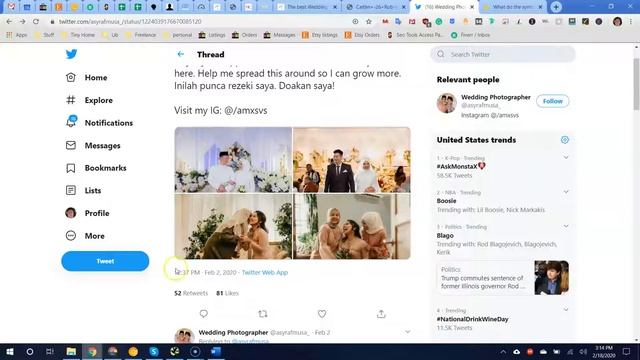640x360 pixels.
Task: Bookmark page with star icon
Action: coord(369,22)
